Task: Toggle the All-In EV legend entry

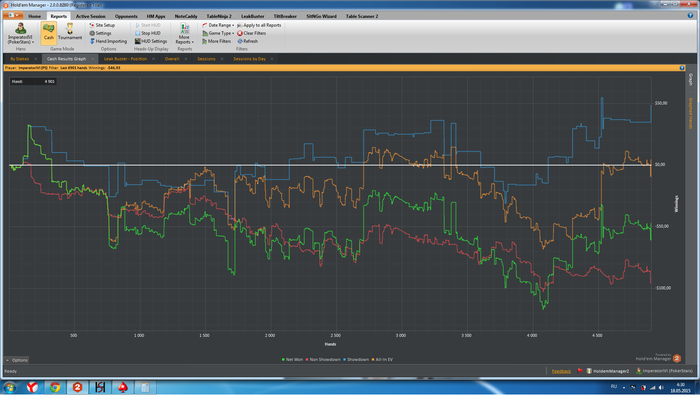Action: tap(382, 359)
